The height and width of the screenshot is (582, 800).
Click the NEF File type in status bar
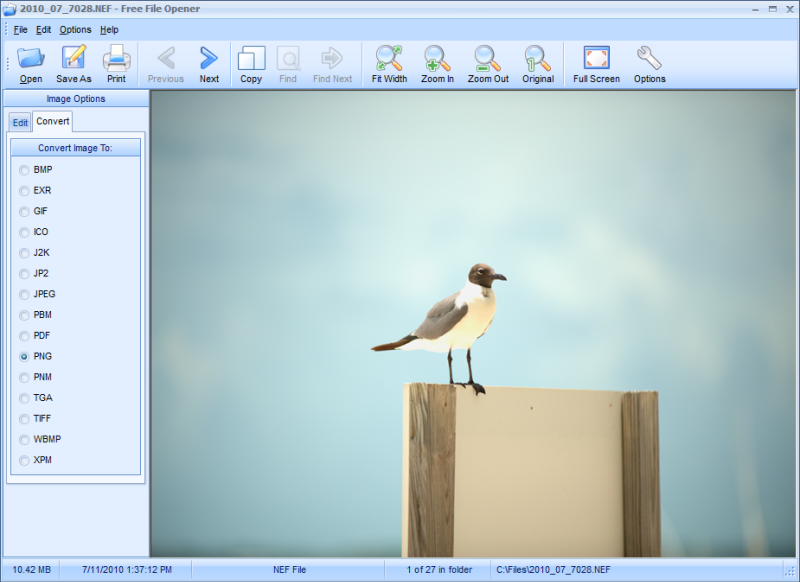(x=289, y=570)
